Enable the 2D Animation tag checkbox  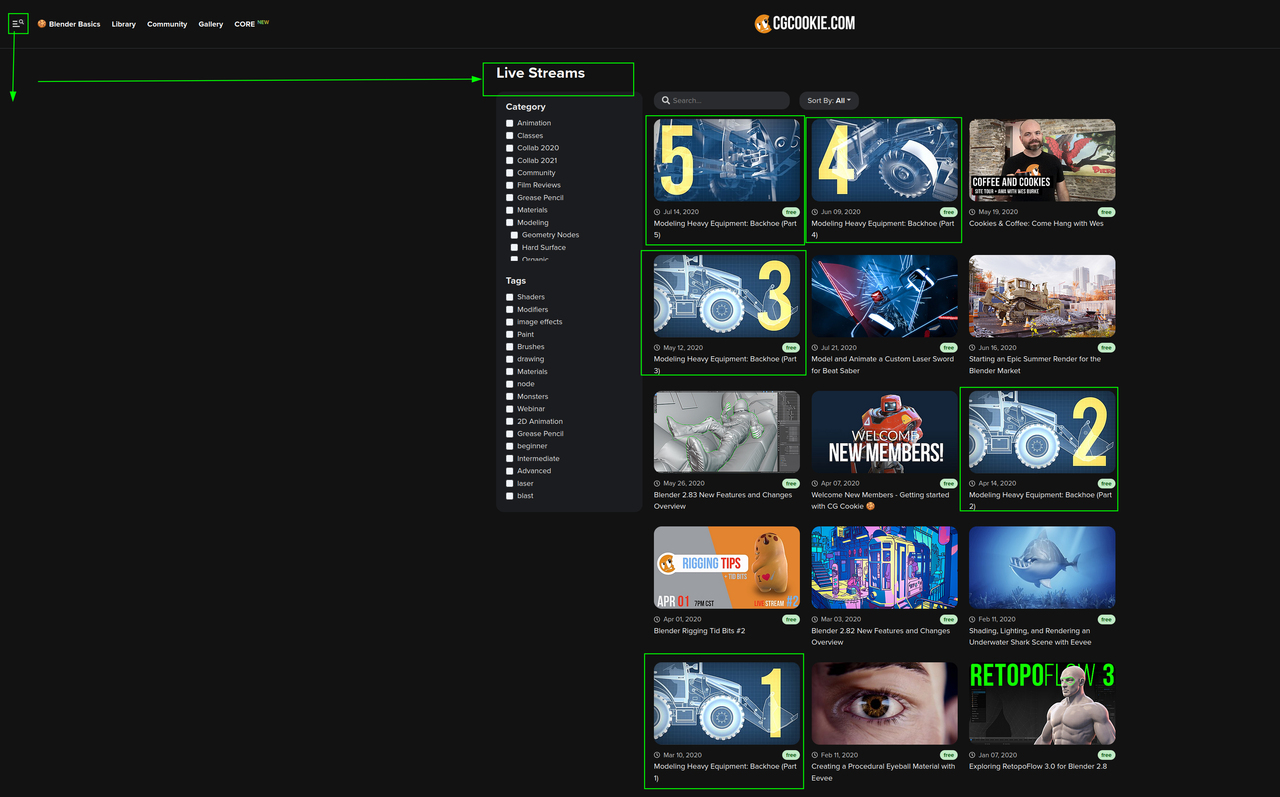click(510, 421)
